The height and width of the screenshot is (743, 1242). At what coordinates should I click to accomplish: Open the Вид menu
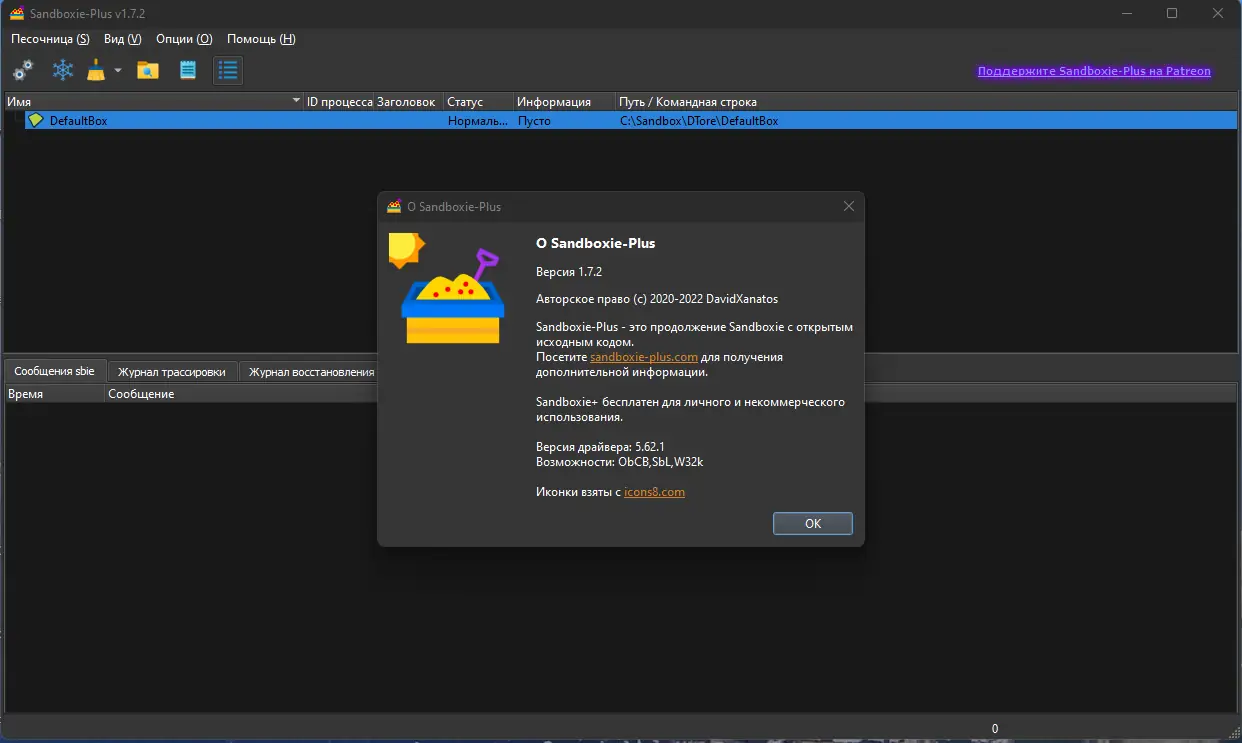(123, 39)
